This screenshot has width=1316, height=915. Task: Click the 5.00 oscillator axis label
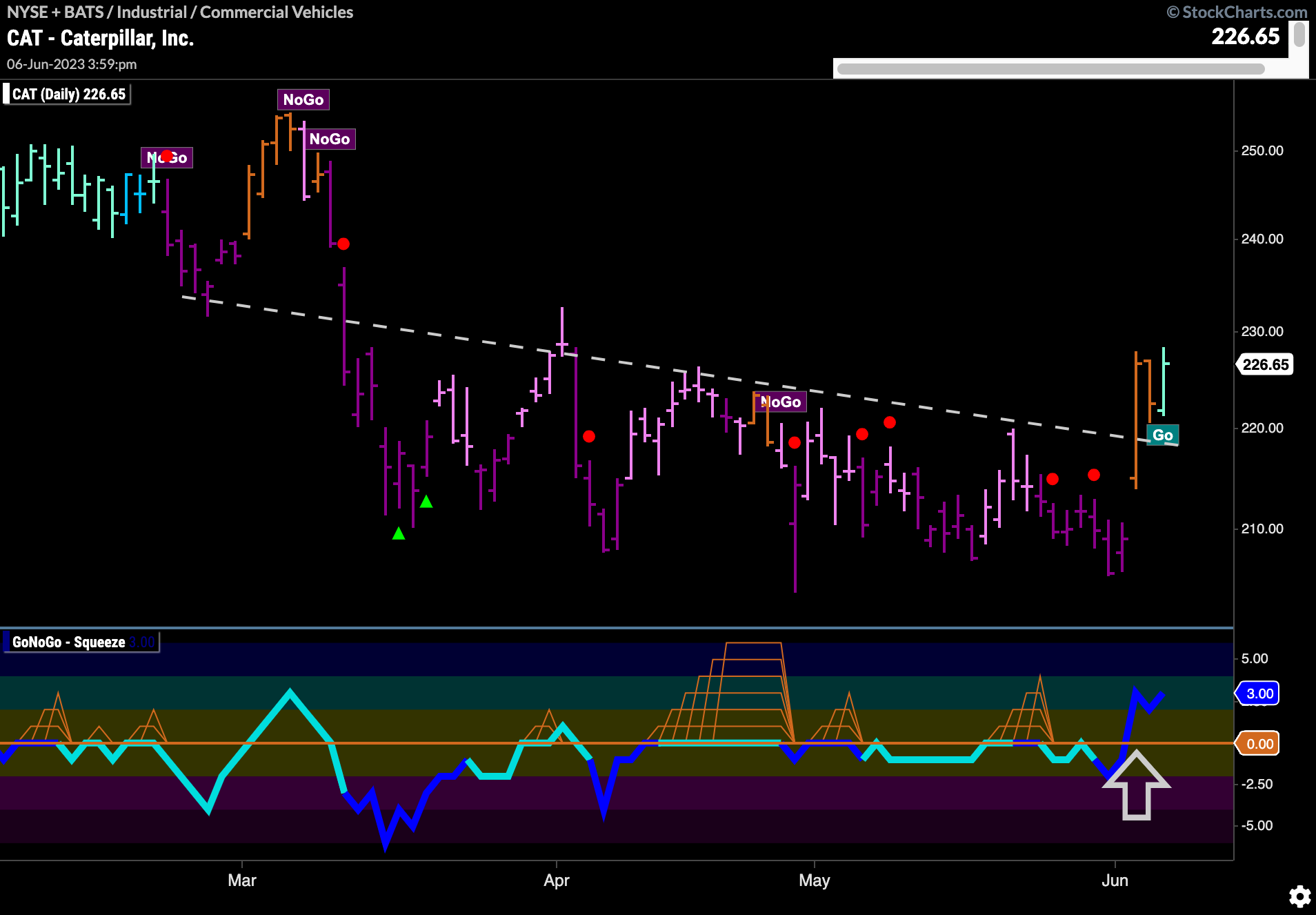[x=1255, y=658]
